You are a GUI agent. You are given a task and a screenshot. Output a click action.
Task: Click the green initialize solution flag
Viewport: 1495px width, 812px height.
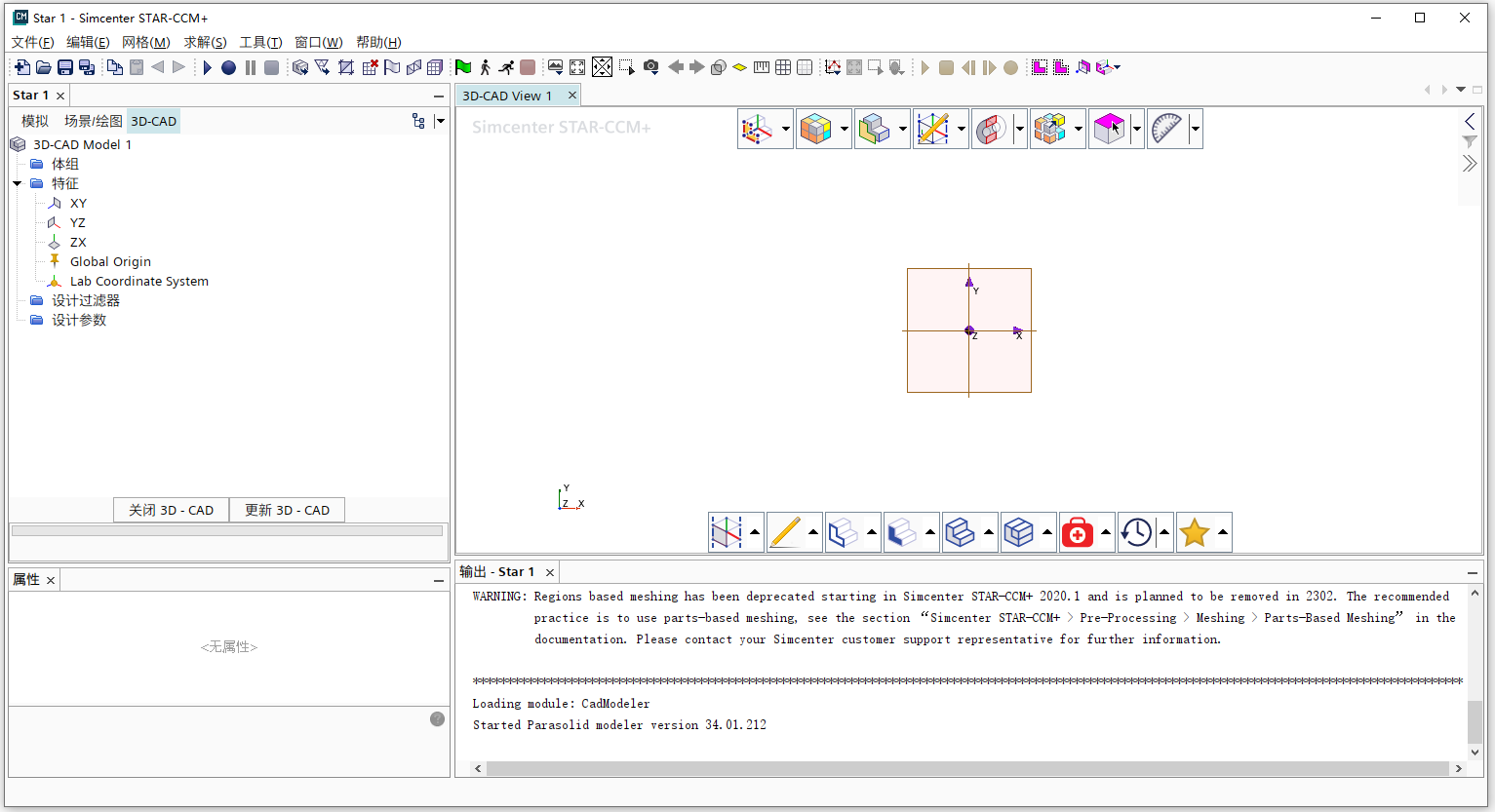(x=463, y=67)
